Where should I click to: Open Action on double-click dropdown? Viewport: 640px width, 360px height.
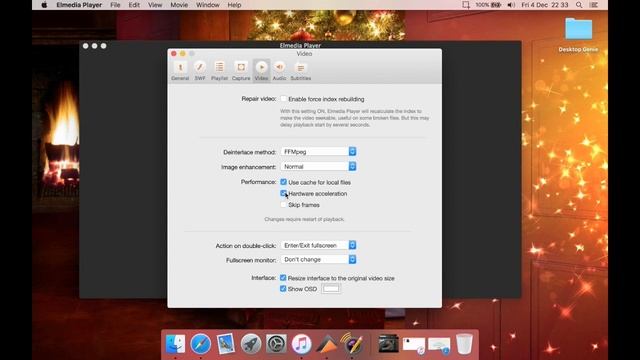tap(318, 245)
